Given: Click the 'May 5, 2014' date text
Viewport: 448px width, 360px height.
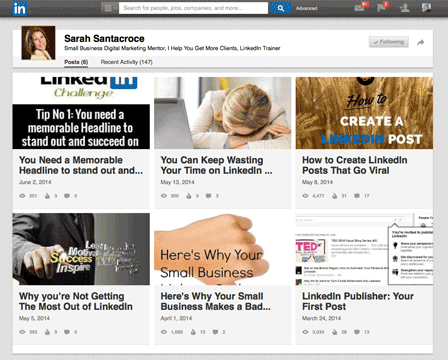Looking at the screenshot, I should coord(34,318).
